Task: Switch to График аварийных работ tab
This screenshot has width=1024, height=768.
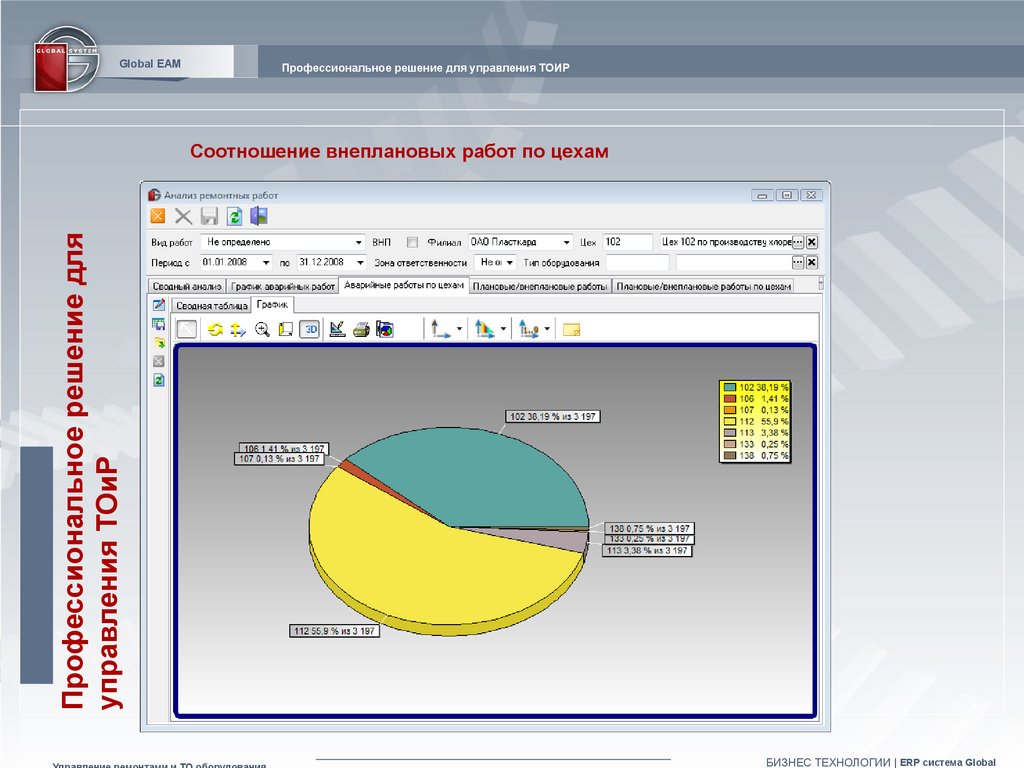Action: pos(283,286)
